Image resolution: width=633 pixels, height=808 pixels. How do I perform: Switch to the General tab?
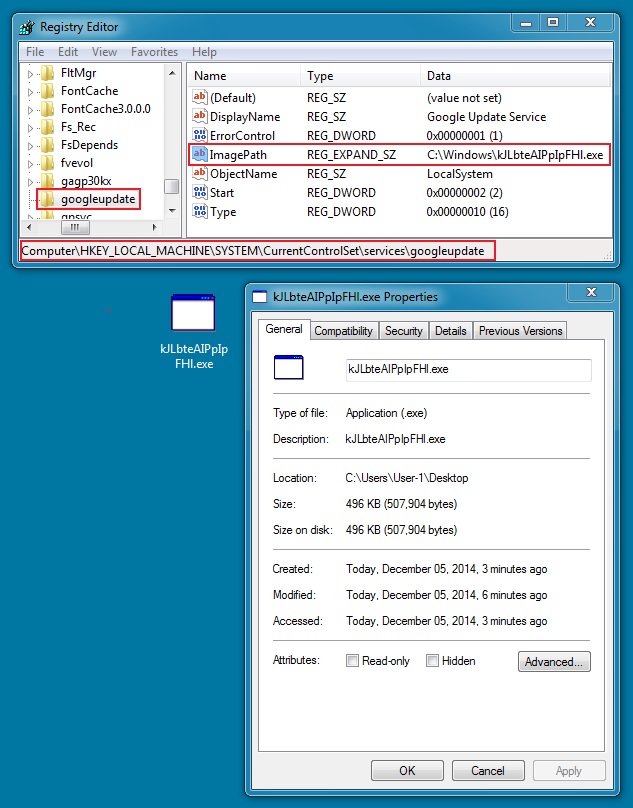point(284,329)
